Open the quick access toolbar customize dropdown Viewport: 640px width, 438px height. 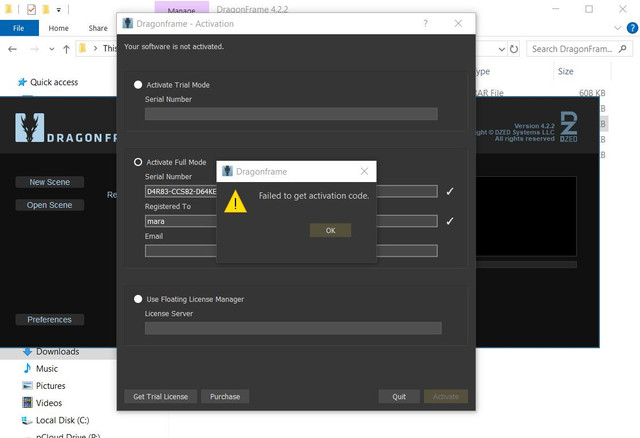pos(59,10)
